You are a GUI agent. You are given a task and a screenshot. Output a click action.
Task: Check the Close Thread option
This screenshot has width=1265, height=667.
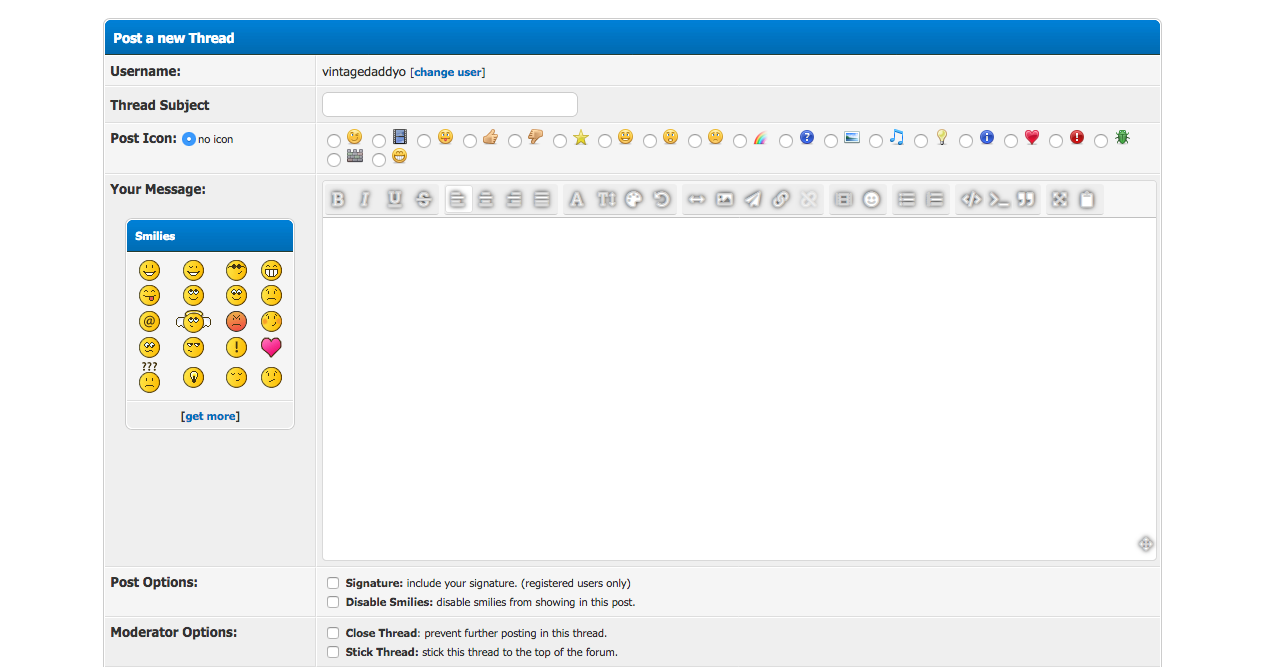point(333,633)
